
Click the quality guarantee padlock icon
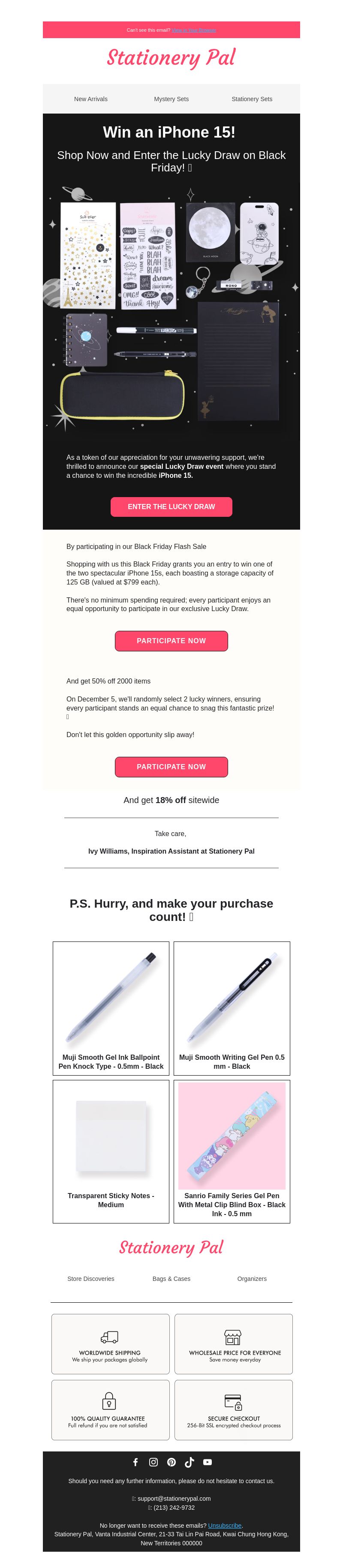pos(109,1400)
